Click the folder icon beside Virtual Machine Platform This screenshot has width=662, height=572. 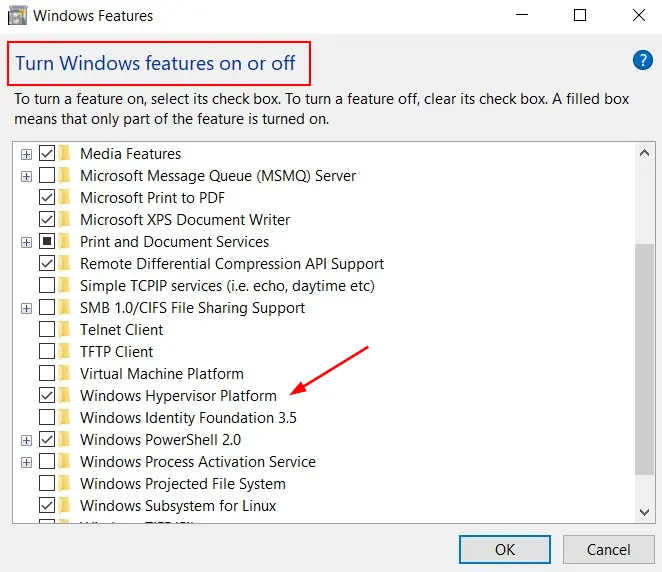pos(66,374)
